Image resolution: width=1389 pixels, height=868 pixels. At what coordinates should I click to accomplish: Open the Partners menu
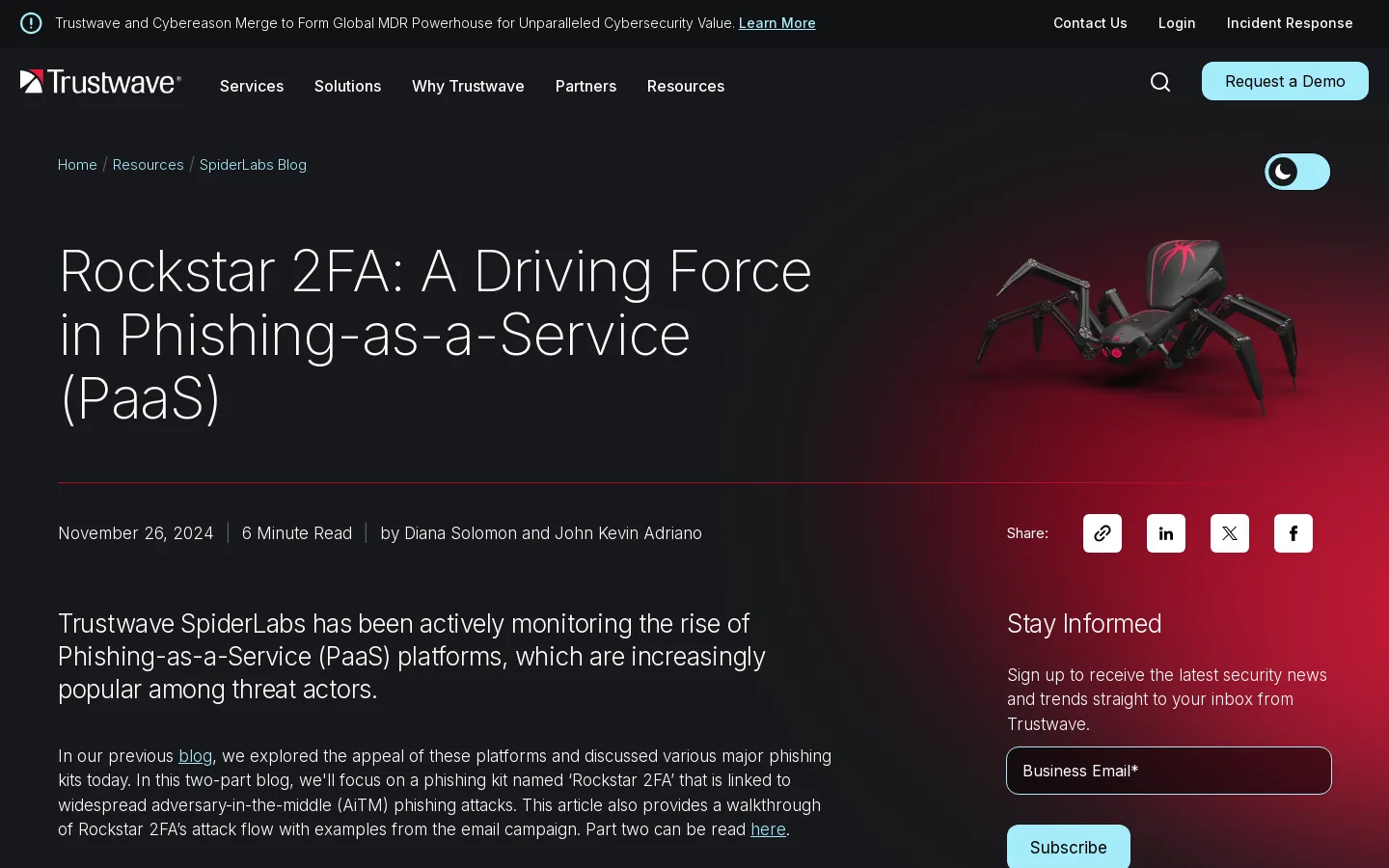click(586, 86)
